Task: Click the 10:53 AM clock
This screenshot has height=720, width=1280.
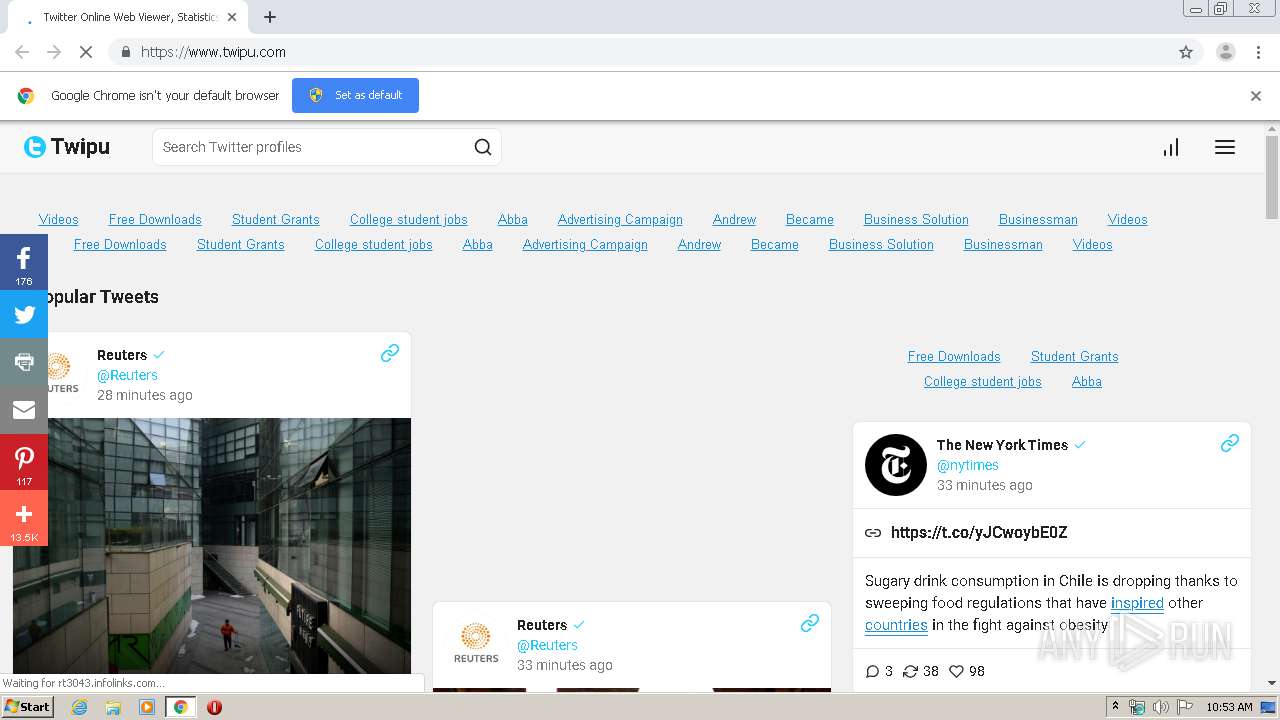Action: click(1229, 707)
